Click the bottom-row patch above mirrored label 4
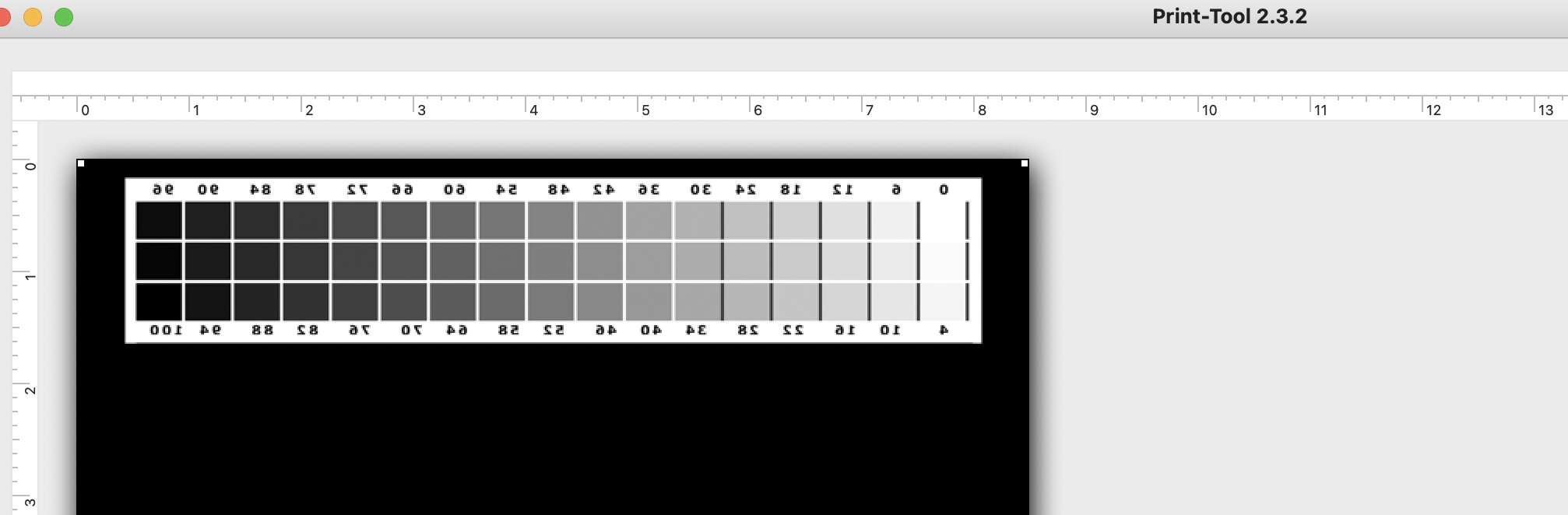This screenshot has height=515, width=1568. (x=943, y=302)
